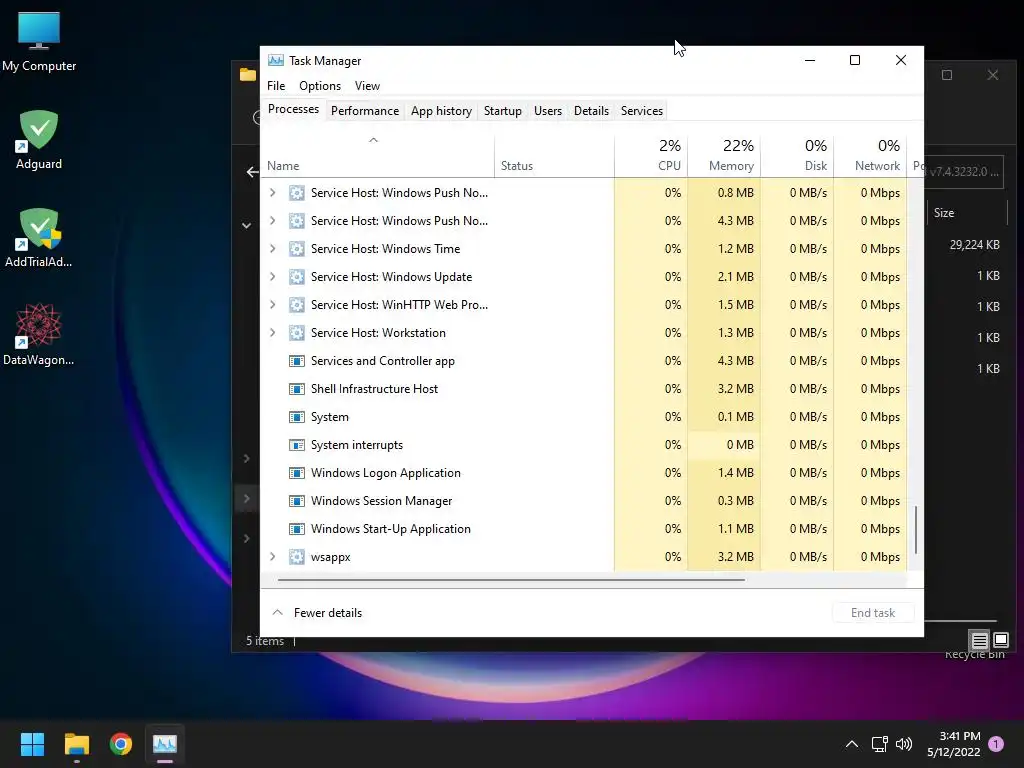Switch to the Users tab
The width and height of the screenshot is (1024, 768).
point(548,111)
